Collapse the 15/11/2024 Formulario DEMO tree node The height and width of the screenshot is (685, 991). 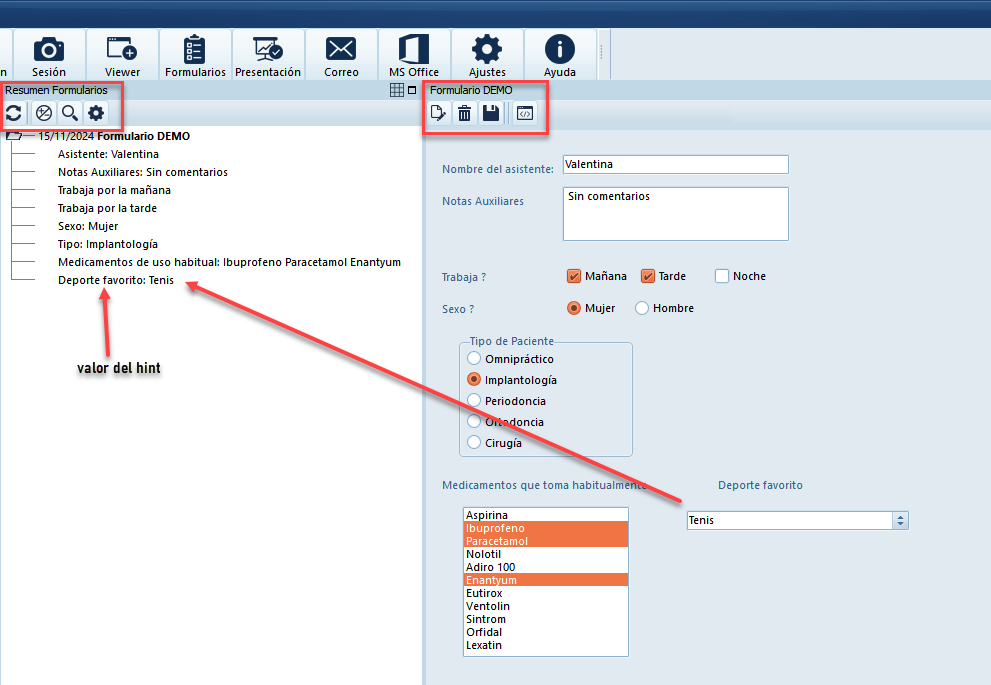(14, 136)
